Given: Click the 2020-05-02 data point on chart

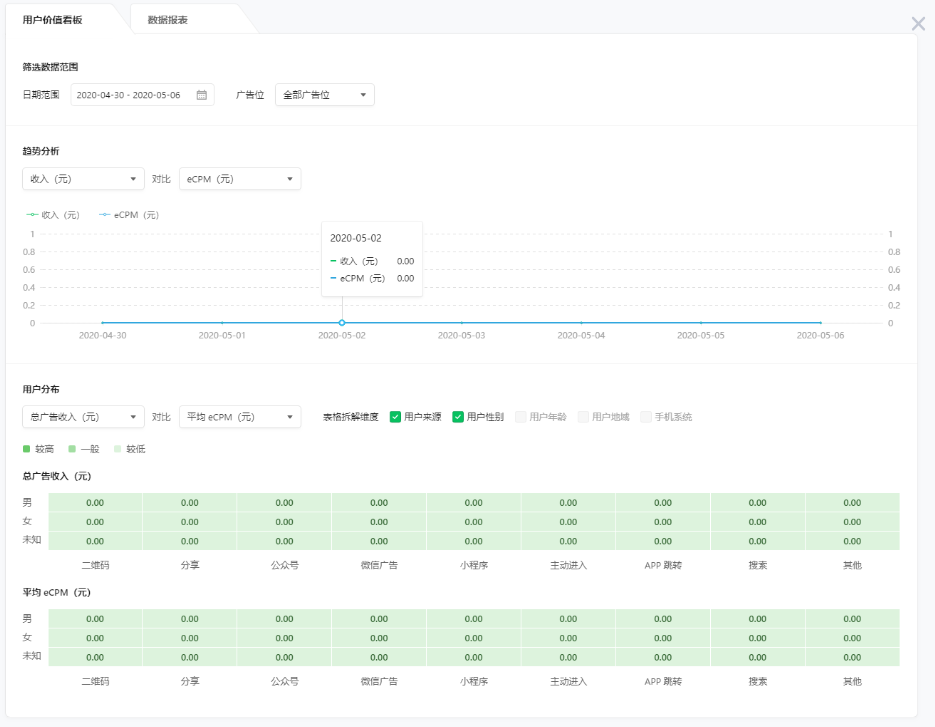Looking at the screenshot, I should (x=342, y=323).
